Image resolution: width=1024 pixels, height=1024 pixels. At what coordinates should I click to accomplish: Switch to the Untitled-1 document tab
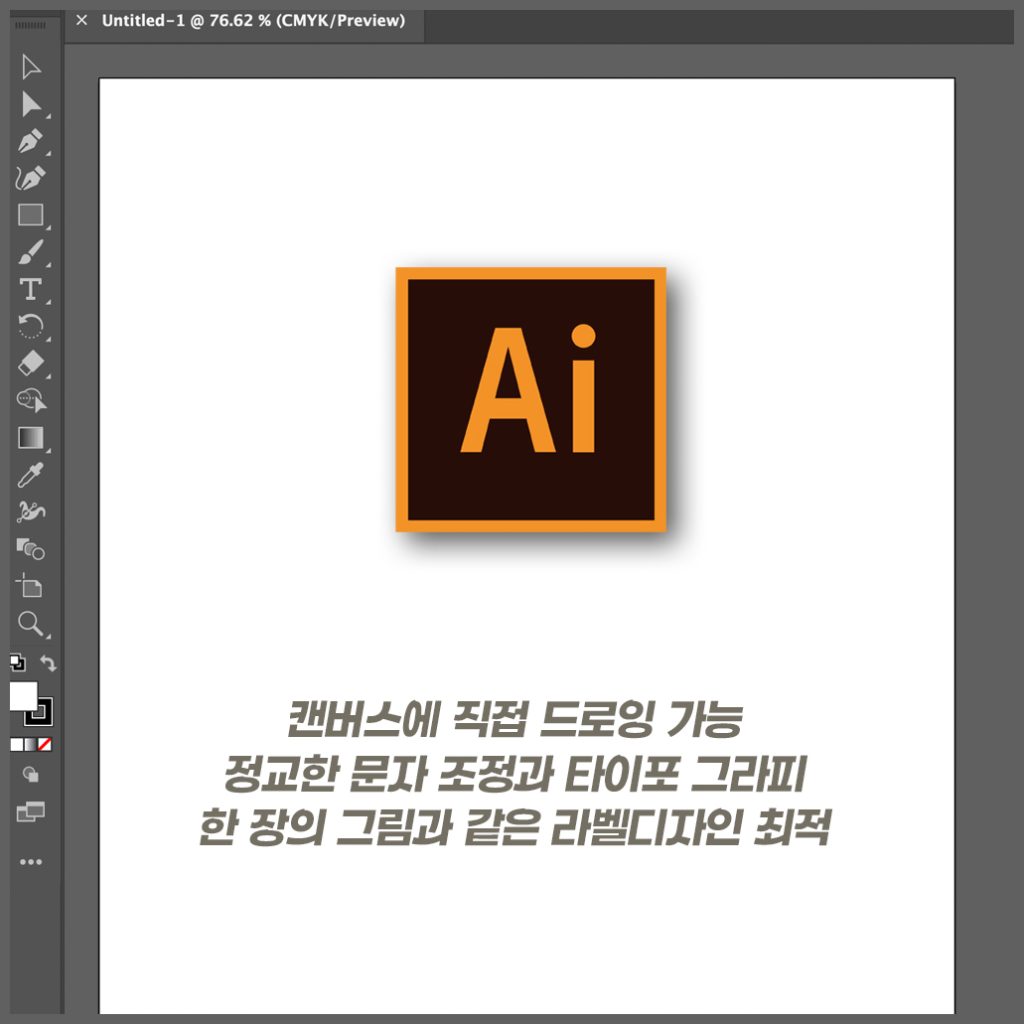click(253, 21)
